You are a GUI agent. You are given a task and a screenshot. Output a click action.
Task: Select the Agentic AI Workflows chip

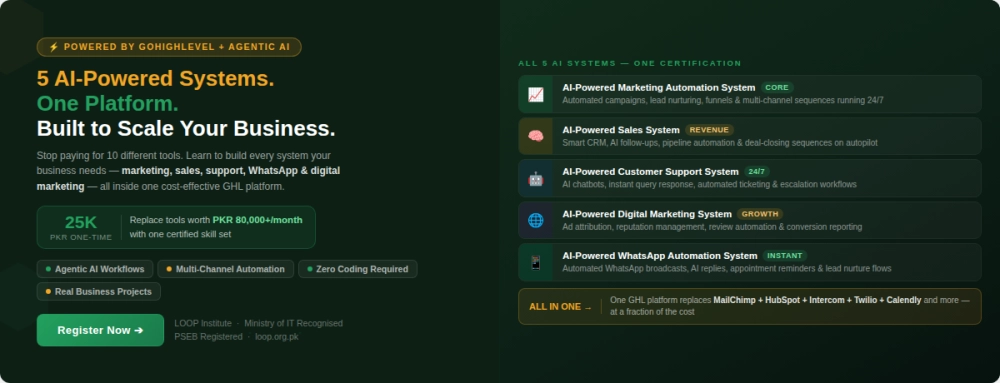[x=95, y=269]
